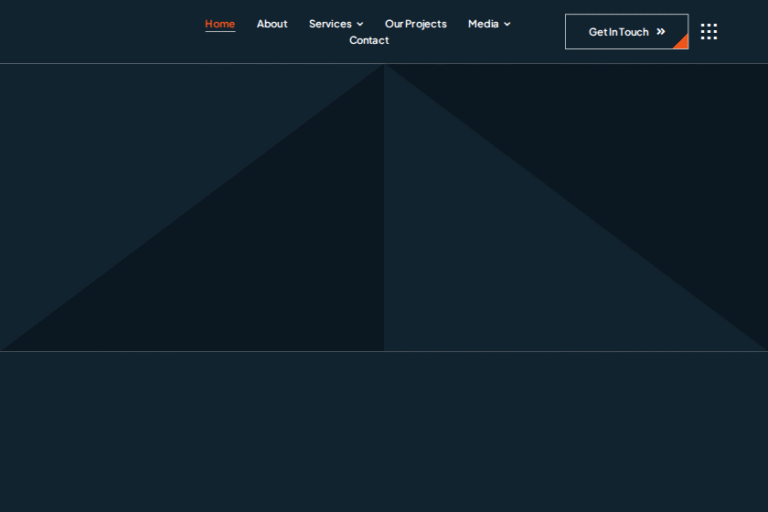Click the chevron icon beside Media
This screenshot has height=512, width=768.
click(507, 24)
